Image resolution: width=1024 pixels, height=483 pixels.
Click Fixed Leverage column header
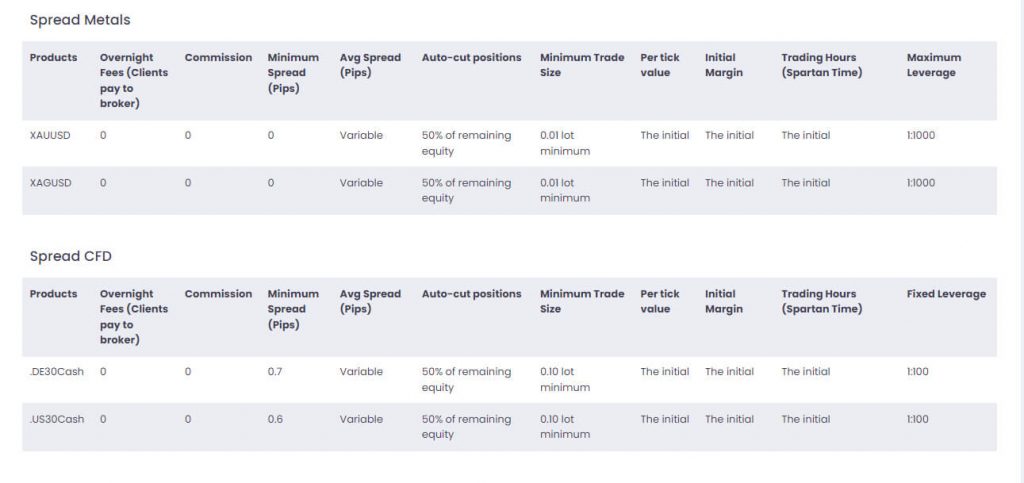pyautogui.click(x=946, y=294)
